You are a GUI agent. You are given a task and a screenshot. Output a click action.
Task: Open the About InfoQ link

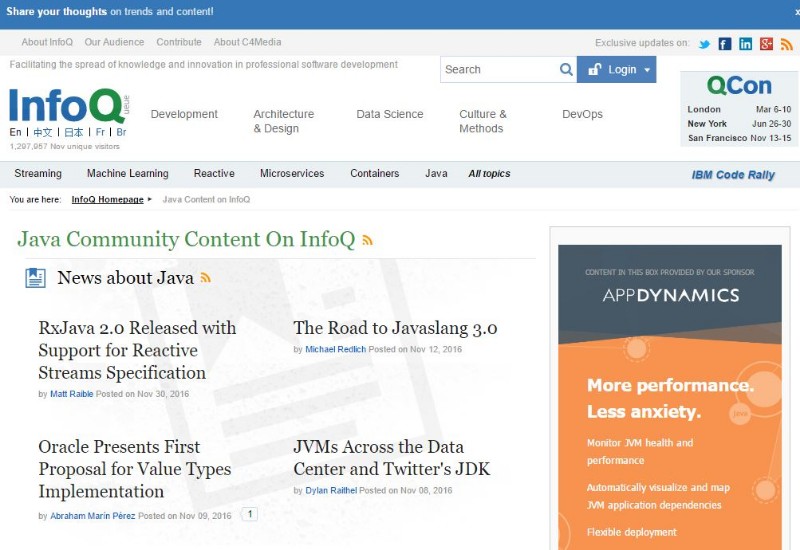point(47,42)
